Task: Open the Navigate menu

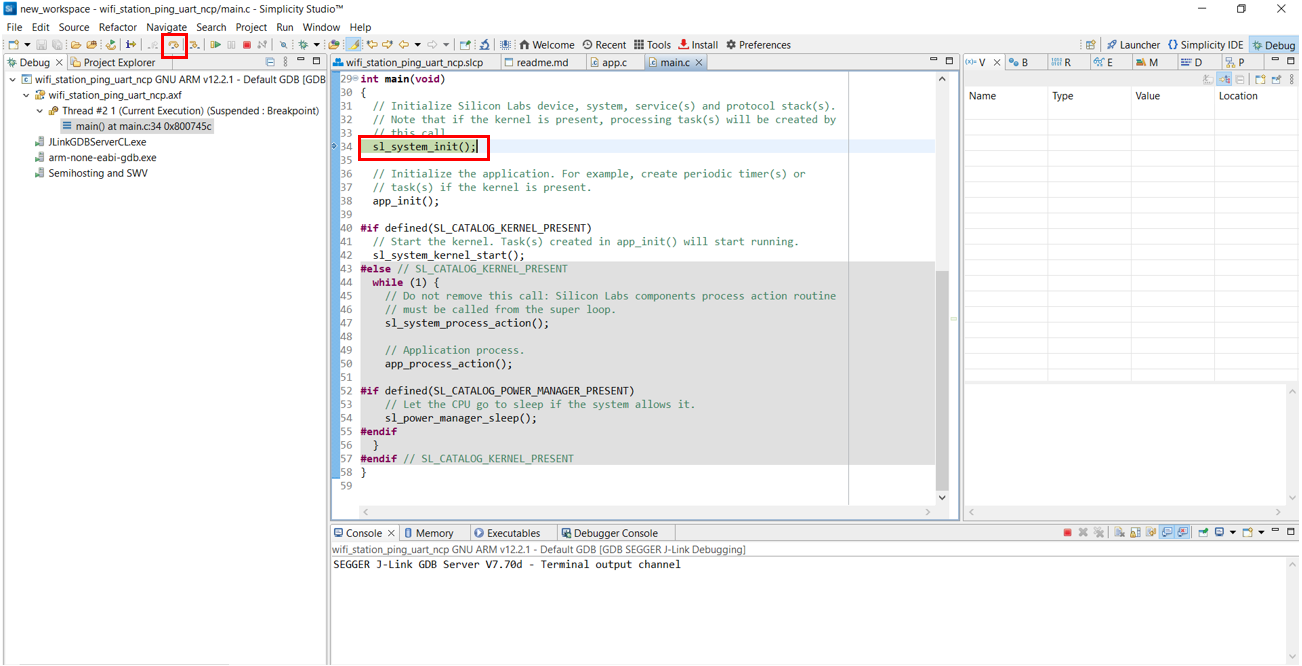Action: (x=166, y=27)
